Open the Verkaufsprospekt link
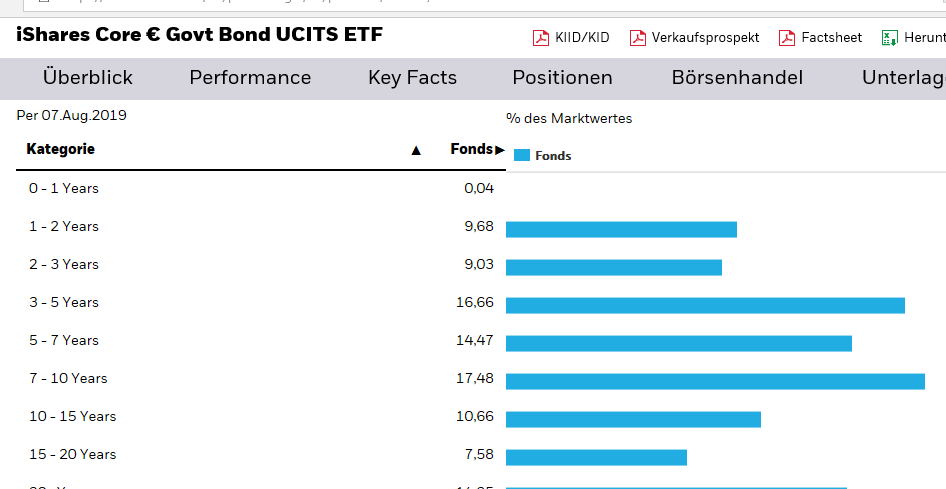This screenshot has width=946, height=489. [x=705, y=38]
